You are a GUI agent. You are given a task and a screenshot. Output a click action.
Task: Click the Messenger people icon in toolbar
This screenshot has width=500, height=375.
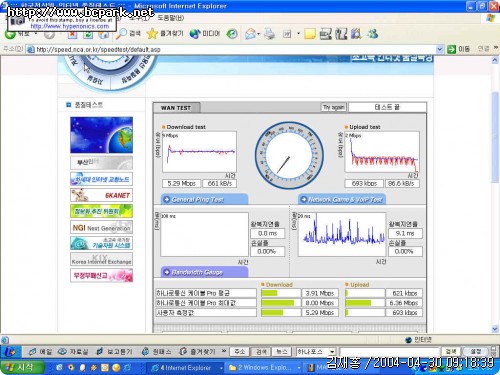click(372, 34)
